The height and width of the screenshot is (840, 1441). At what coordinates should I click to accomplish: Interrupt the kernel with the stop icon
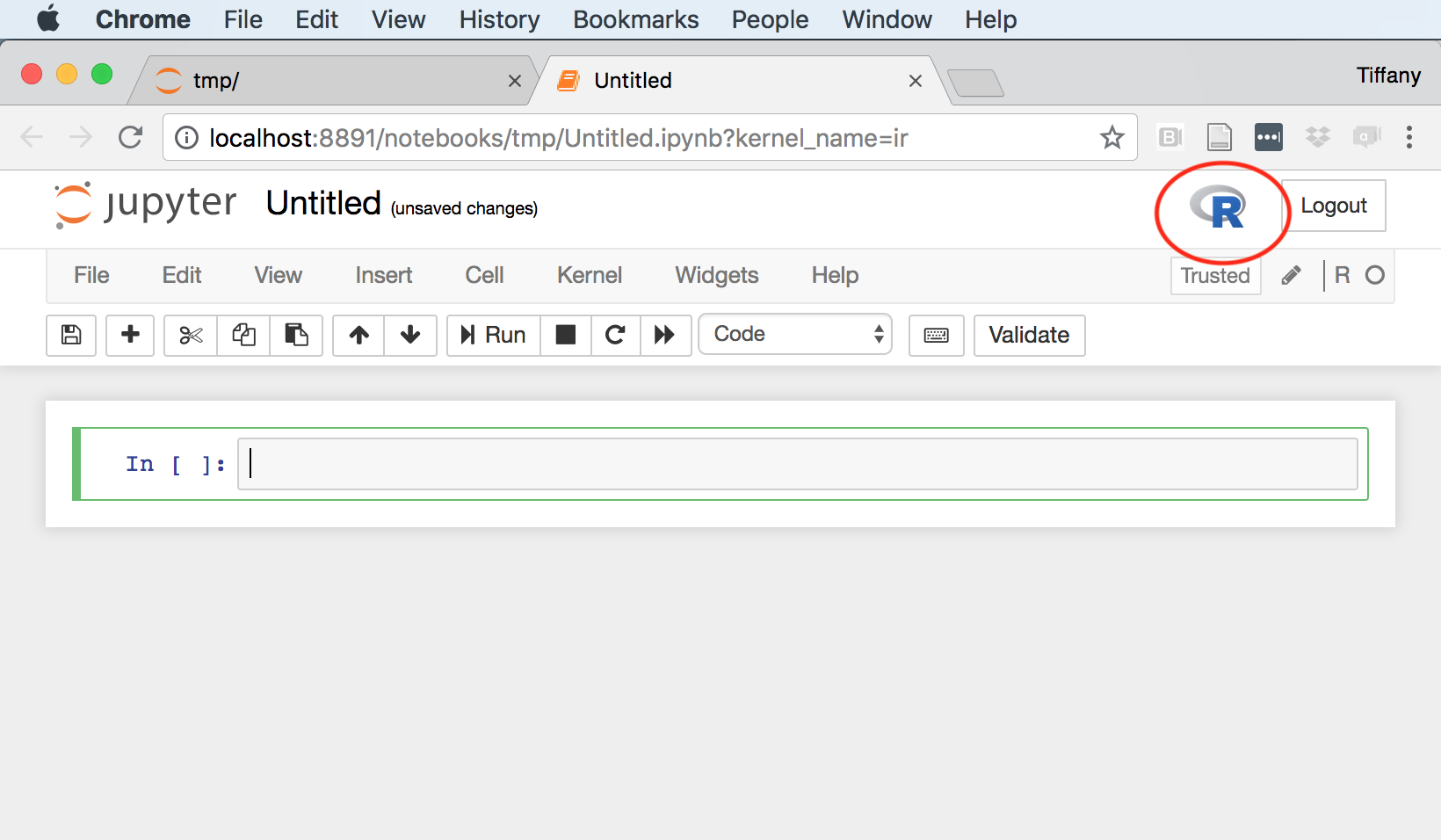[x=566, y=335]
